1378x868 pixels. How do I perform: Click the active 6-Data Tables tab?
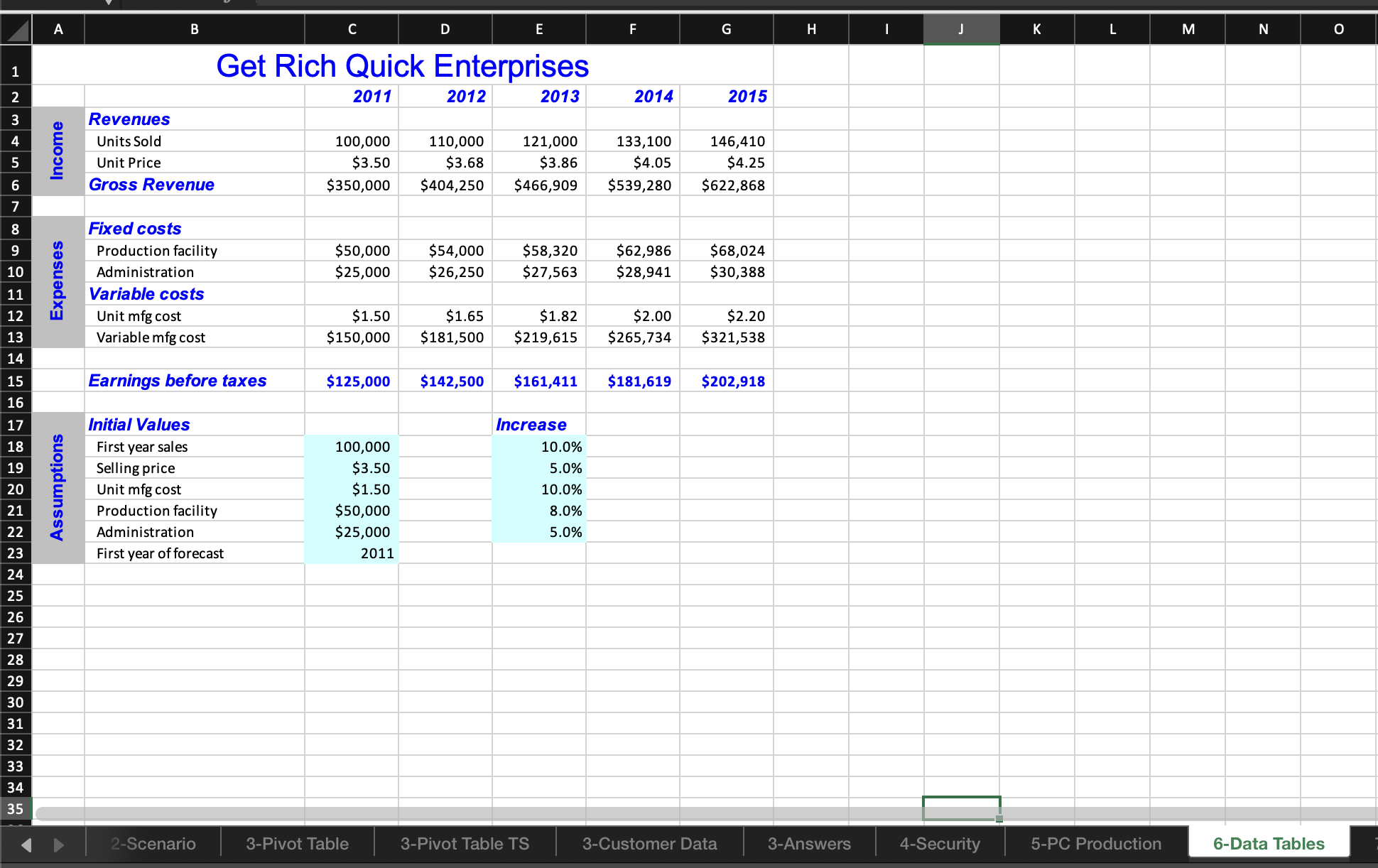pyautogui.click(x=1268, y=844)
